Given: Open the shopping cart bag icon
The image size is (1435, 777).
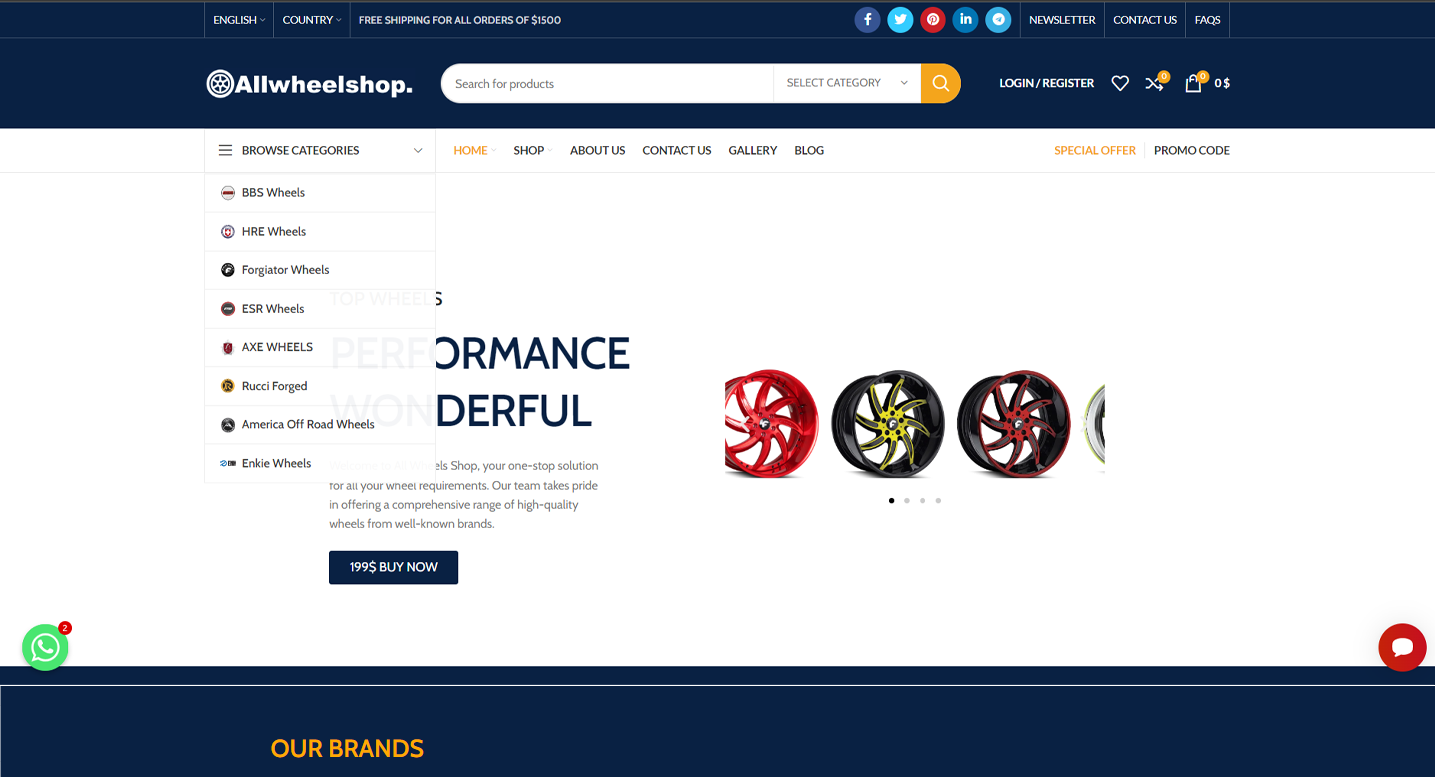Looking at the screenshot, I should tap(1193, 83).
